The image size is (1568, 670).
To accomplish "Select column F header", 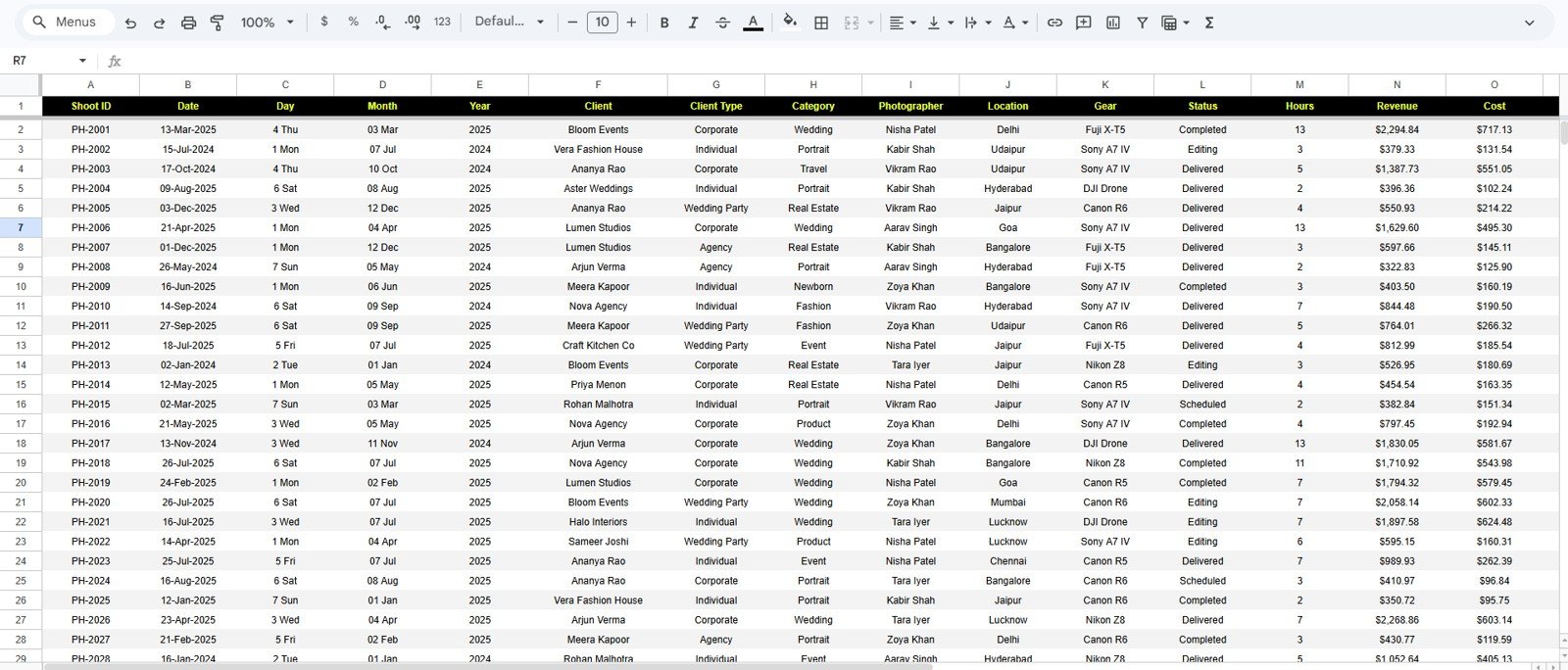I will click(598, 85).
